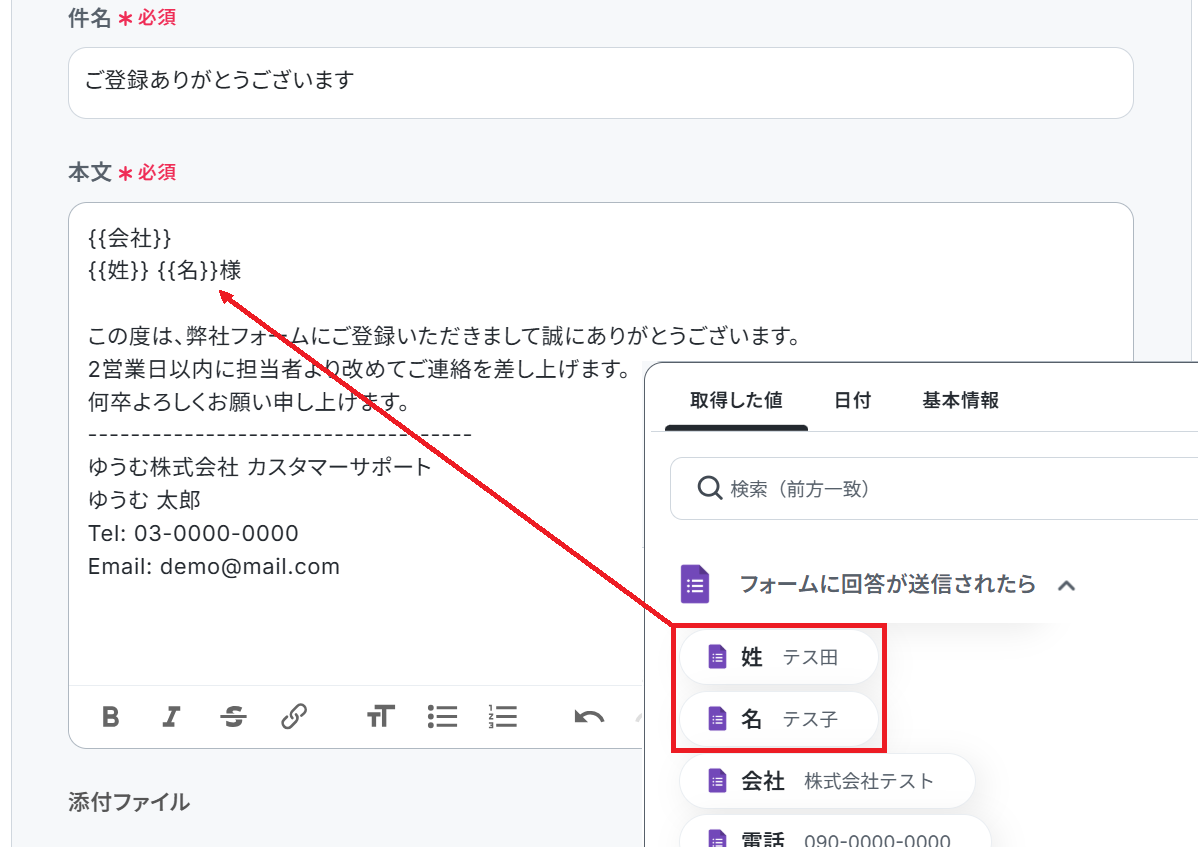Select the 基本情報 tab
1198x847 pixels.
pos(960,401)
